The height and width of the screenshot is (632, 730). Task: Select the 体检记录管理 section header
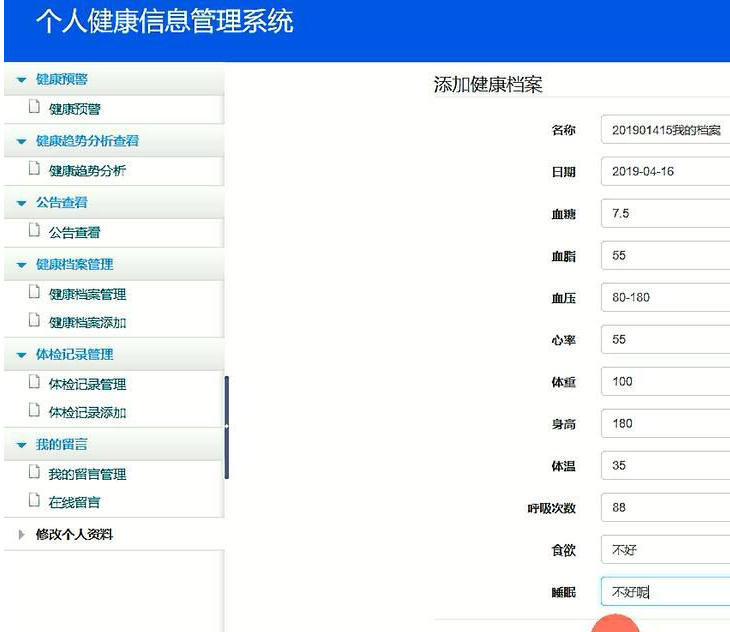pyautogui.click(x=114, y=355)
